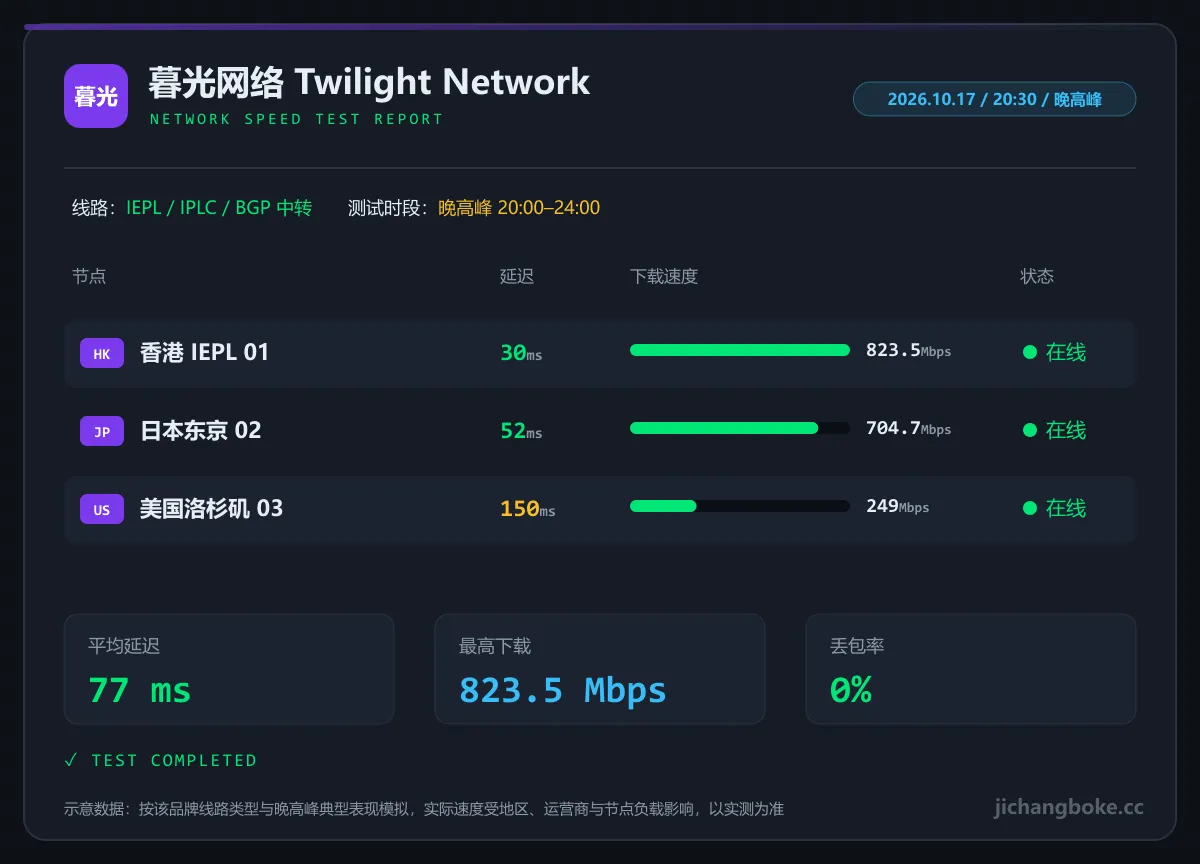Click green online status dot for 香港 IEPL 01
The width and height of the screenshot is (1200, 864).
(x=1030, y=352)
